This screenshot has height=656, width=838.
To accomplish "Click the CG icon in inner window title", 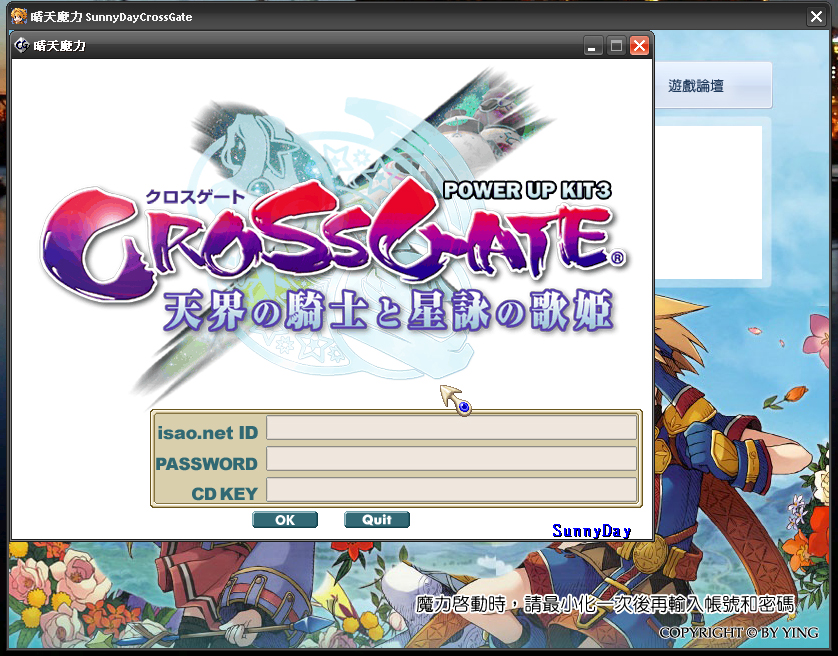I will pyautogui.click(x=21, y=45).
